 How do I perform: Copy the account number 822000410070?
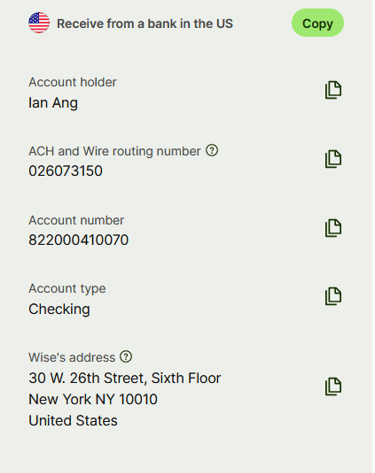(x=333, y=228)
